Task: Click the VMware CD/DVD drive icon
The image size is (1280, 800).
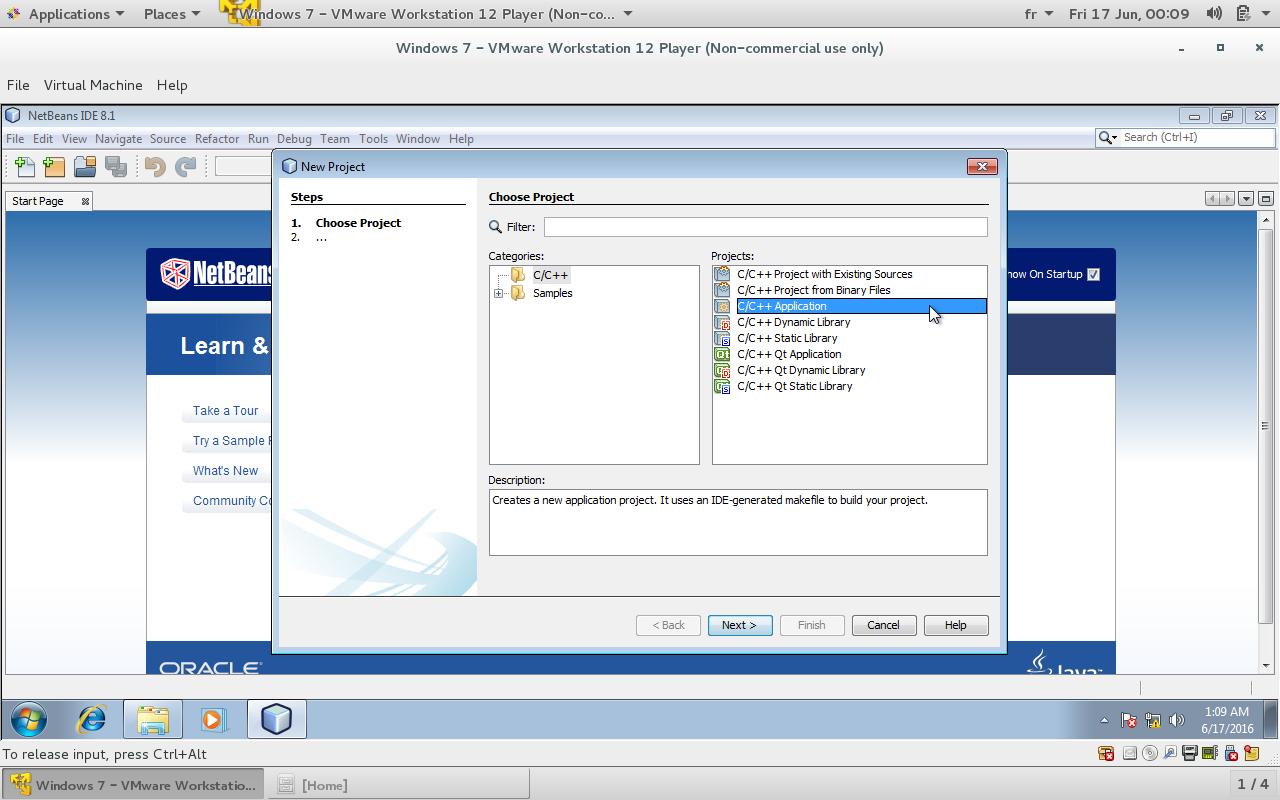Action: (1150, 753)
